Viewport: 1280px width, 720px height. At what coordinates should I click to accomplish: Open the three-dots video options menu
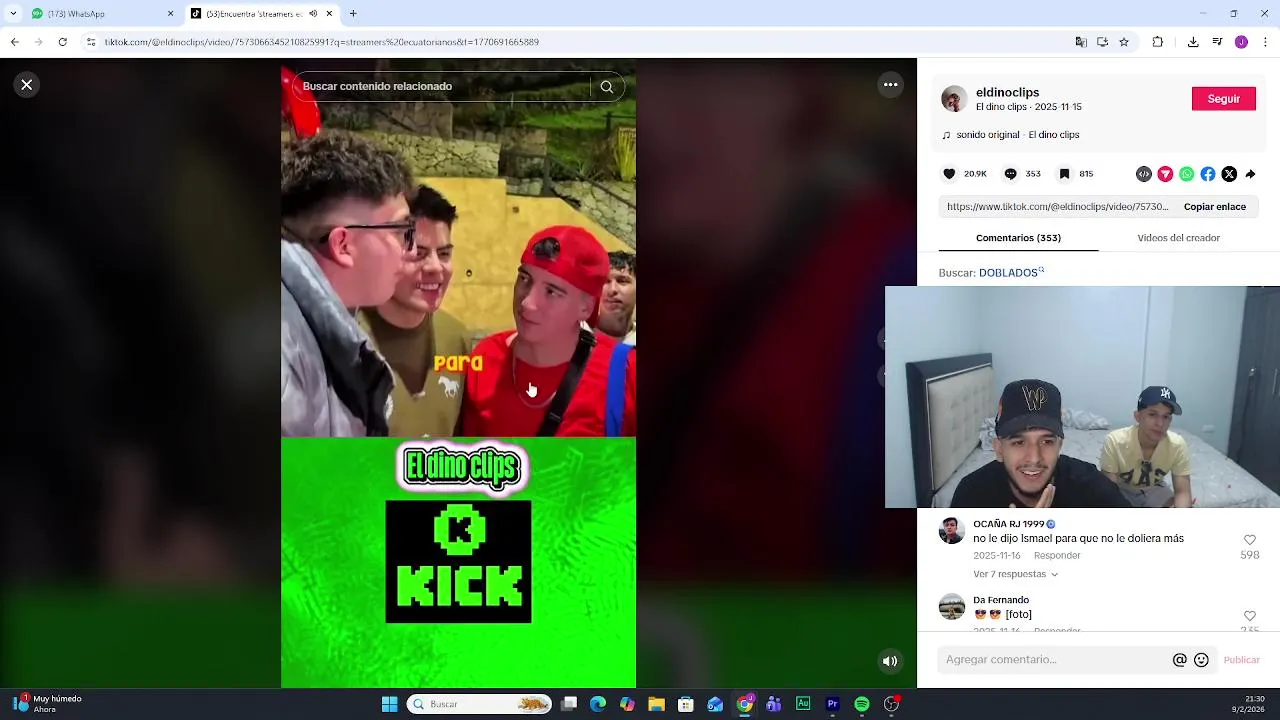tap(890, 85)
